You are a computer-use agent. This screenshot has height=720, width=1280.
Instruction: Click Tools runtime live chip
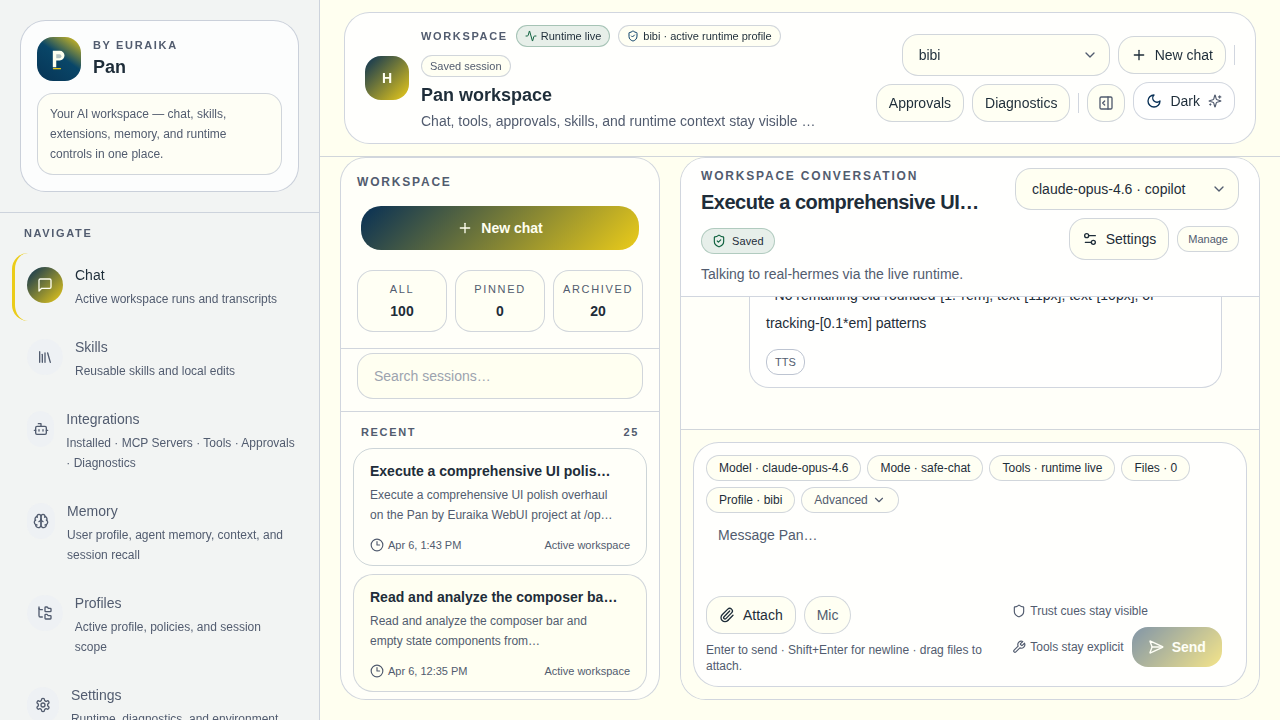1052,468
